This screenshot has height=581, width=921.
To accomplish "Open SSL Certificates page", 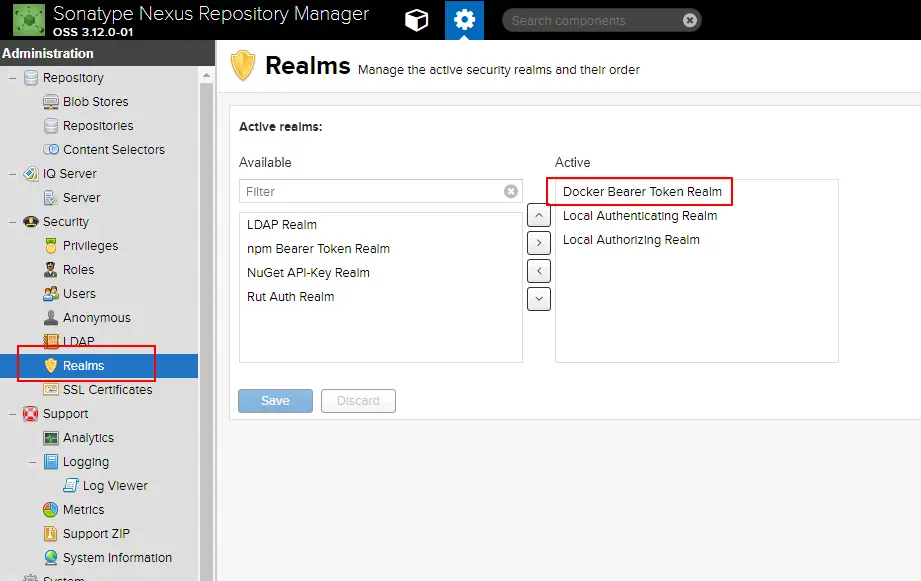I will [107, 389].
